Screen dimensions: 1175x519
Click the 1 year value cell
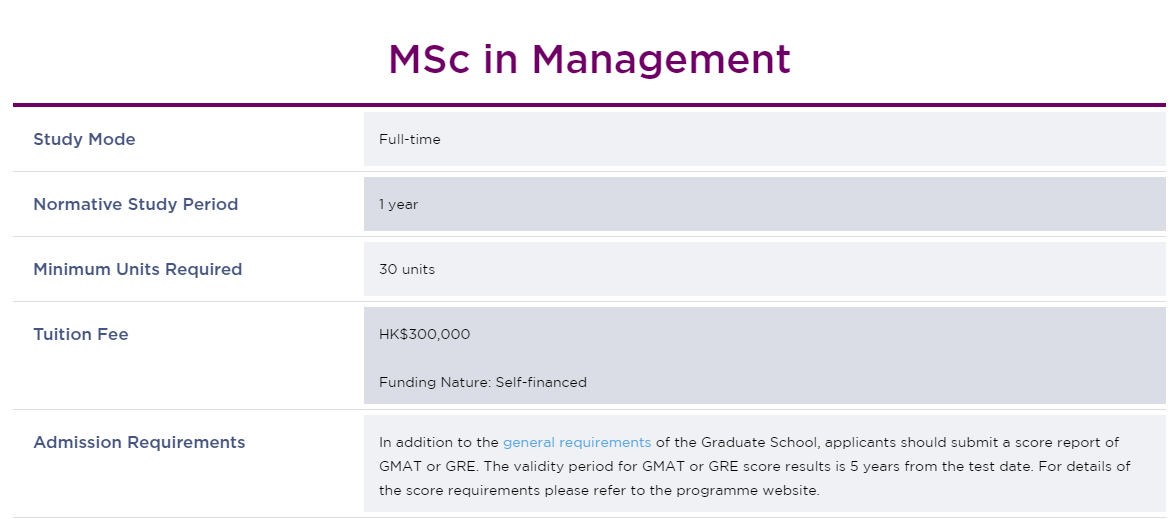click(765, 204)
